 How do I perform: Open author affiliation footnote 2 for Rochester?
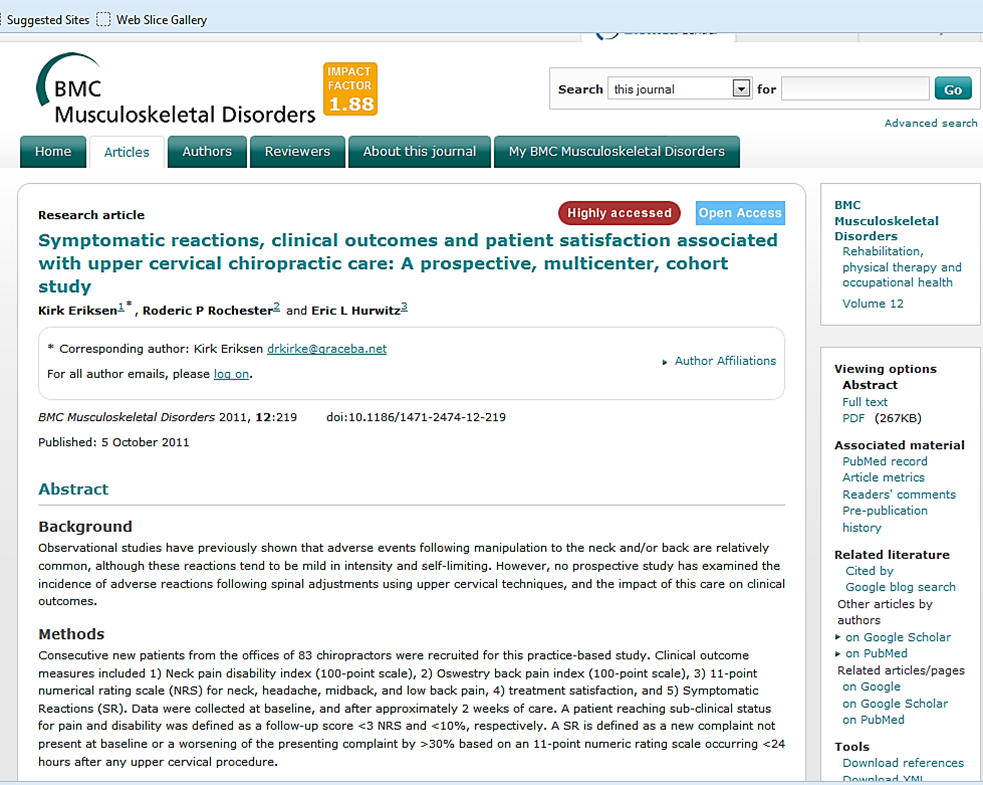tap(276, 306)
